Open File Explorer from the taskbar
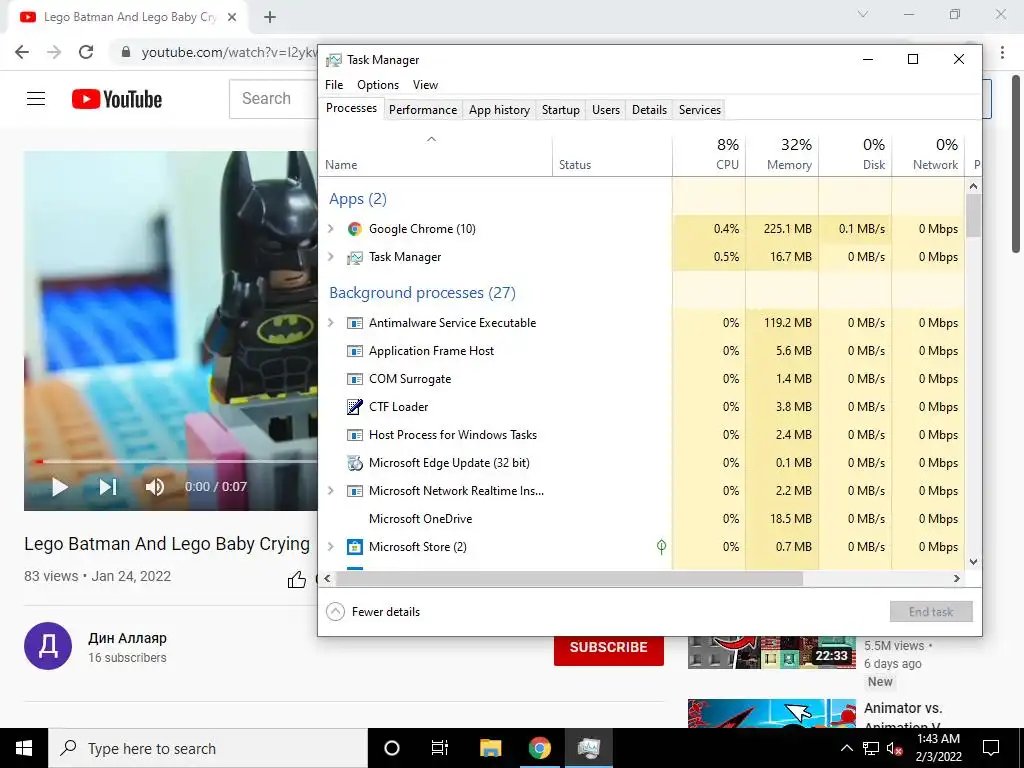 pos(490,748)
